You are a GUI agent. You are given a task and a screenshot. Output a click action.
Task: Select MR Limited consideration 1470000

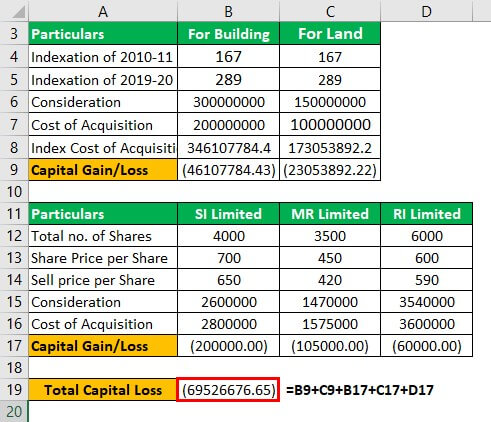pyautogui.click(x=330, y=302)
